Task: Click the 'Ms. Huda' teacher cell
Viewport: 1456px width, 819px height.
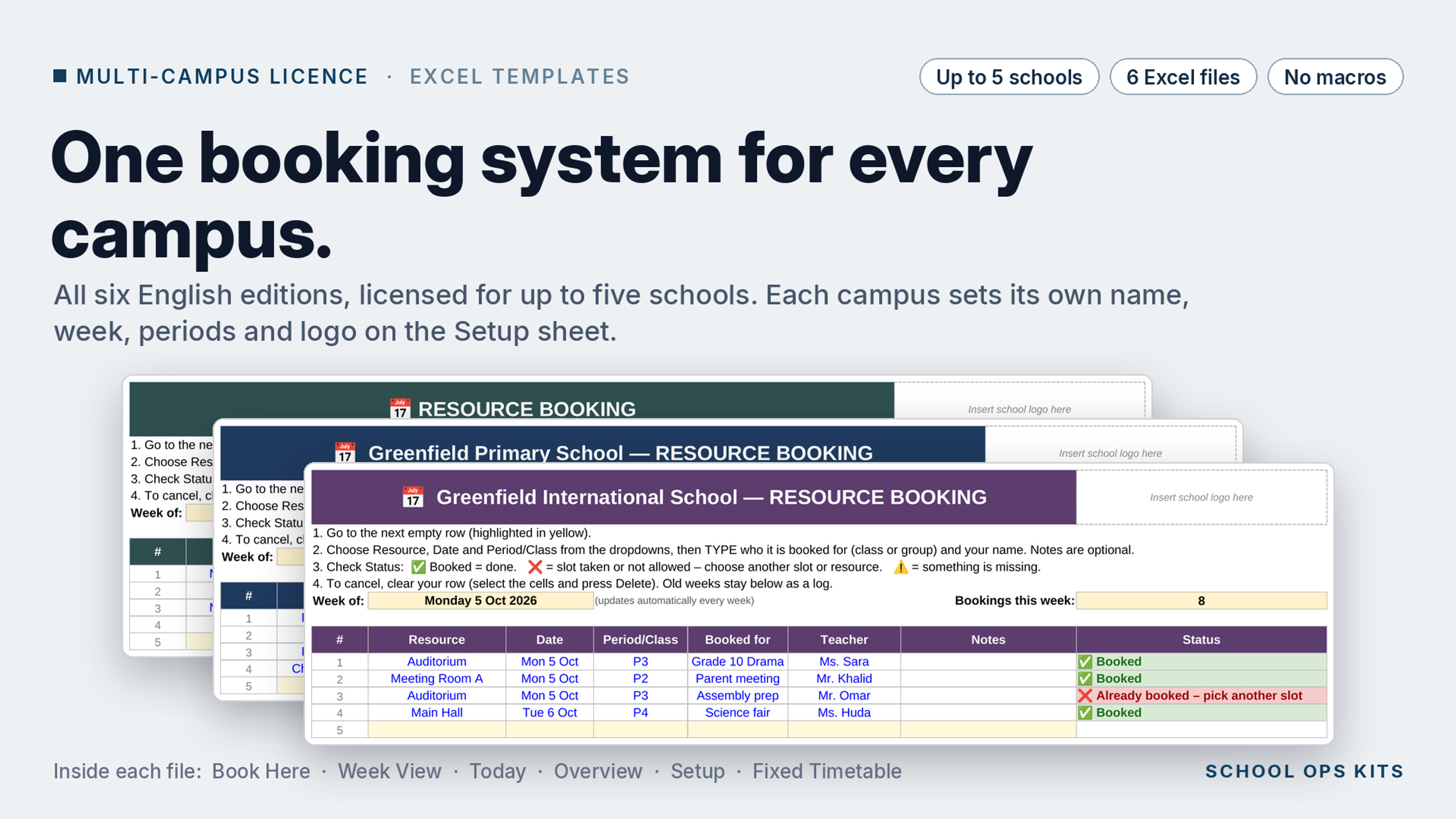Action: (x=844, y=713)
